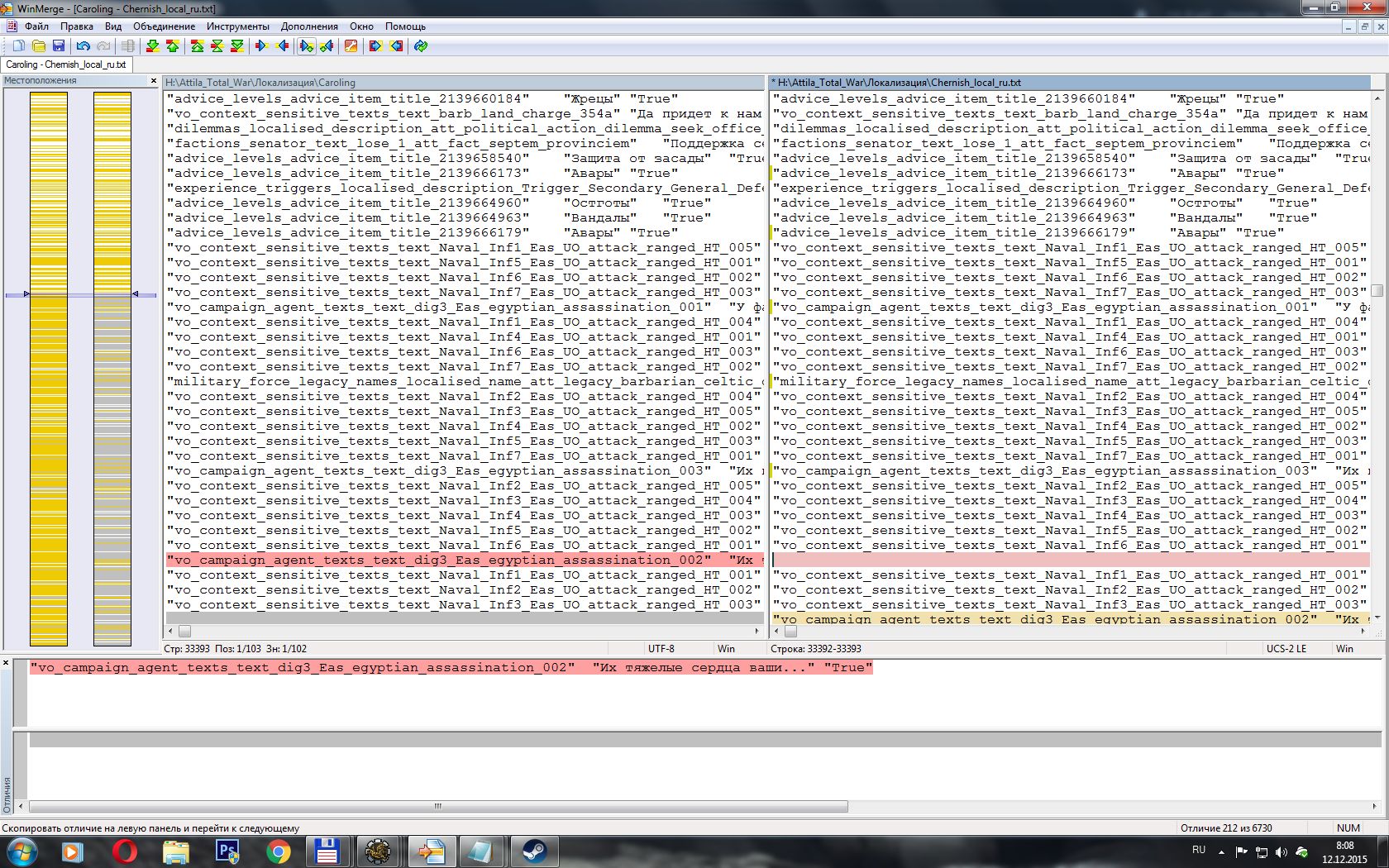Click the greyed column selection toolbar icon
This screenshot has height=868, width=1389.
click(128, 46)
